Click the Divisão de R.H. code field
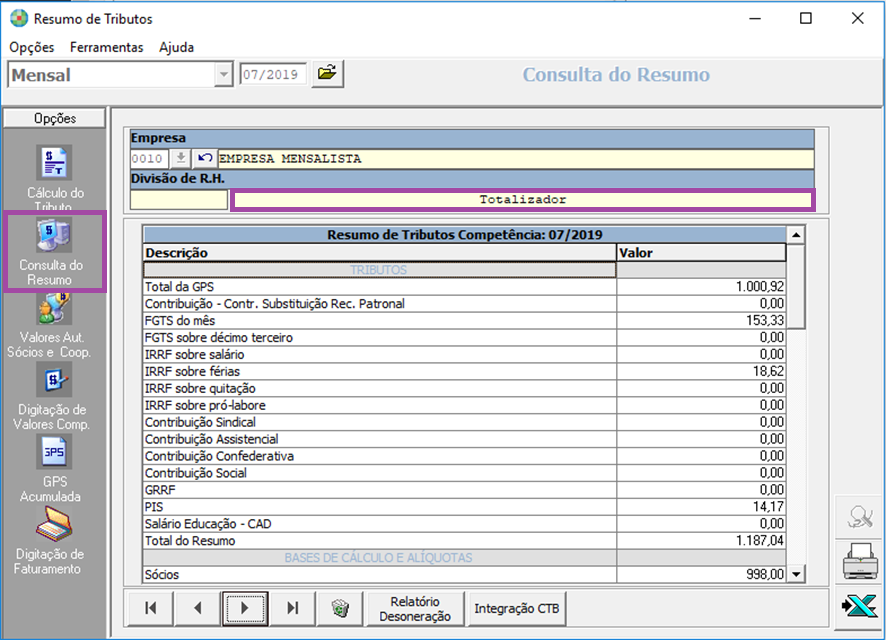886x640 pixels. coord(179,199)
